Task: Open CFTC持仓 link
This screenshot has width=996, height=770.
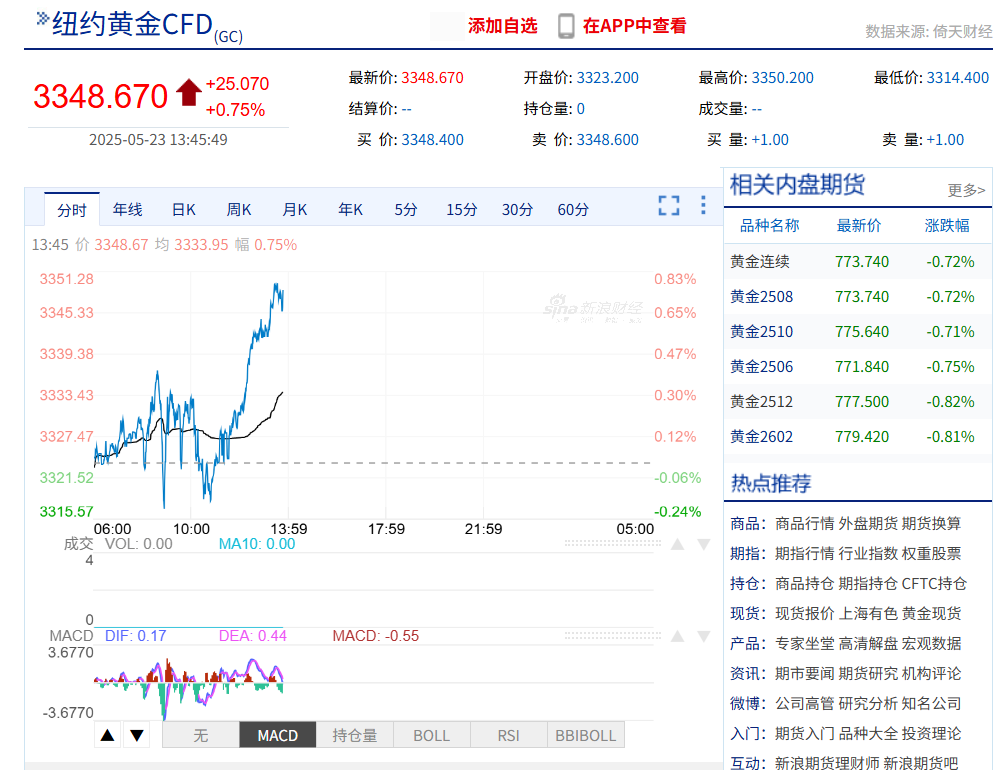Action: (x=934, y=583)
